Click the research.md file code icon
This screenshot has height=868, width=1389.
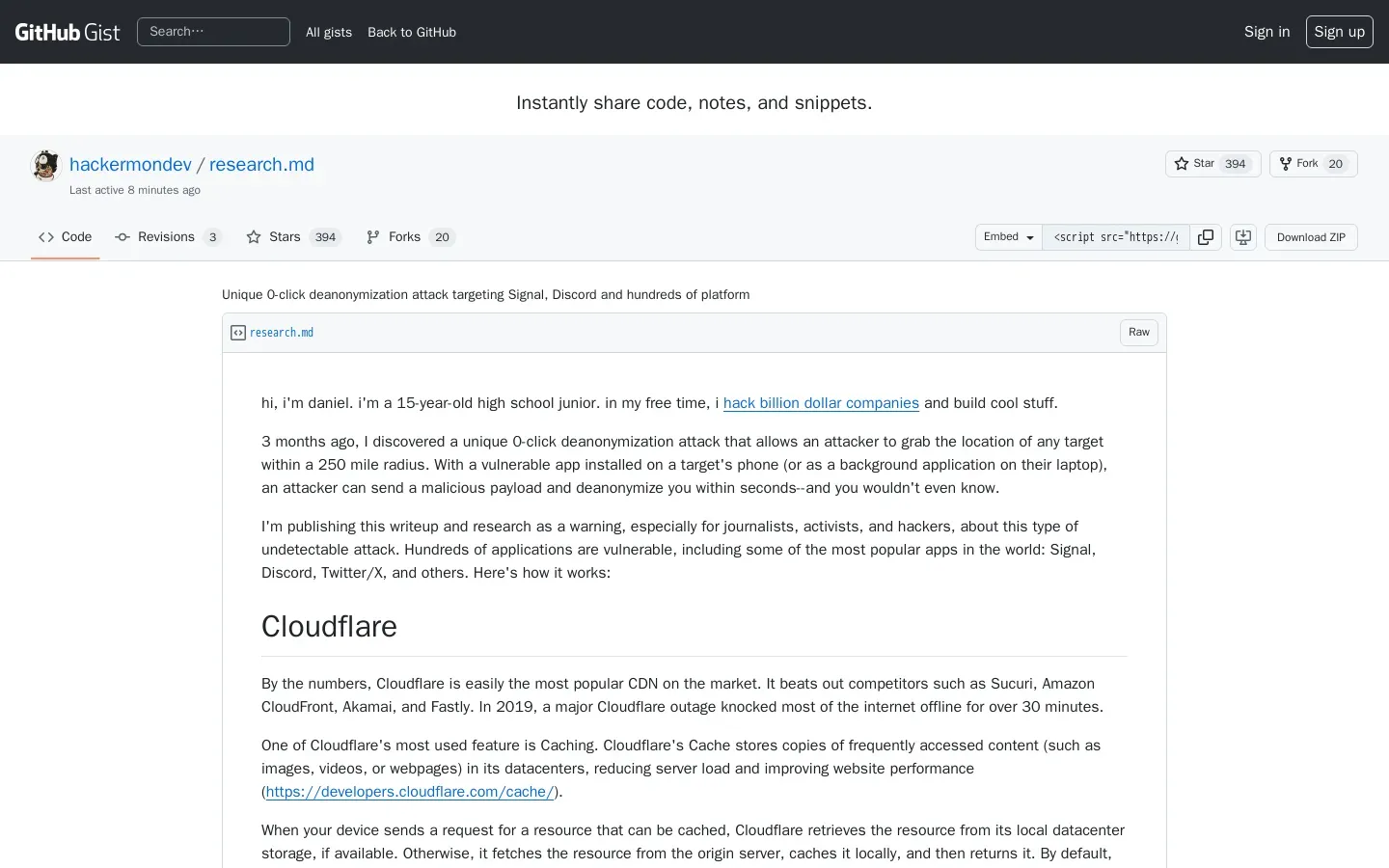(238, 333)
